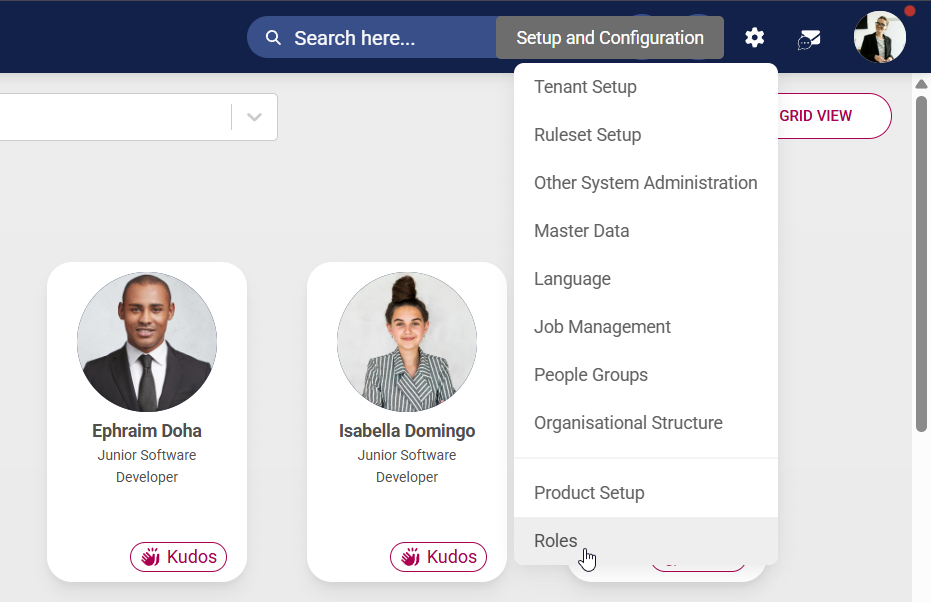Click the Kudos hand icon for Isabella Domingo

point(411,557)
